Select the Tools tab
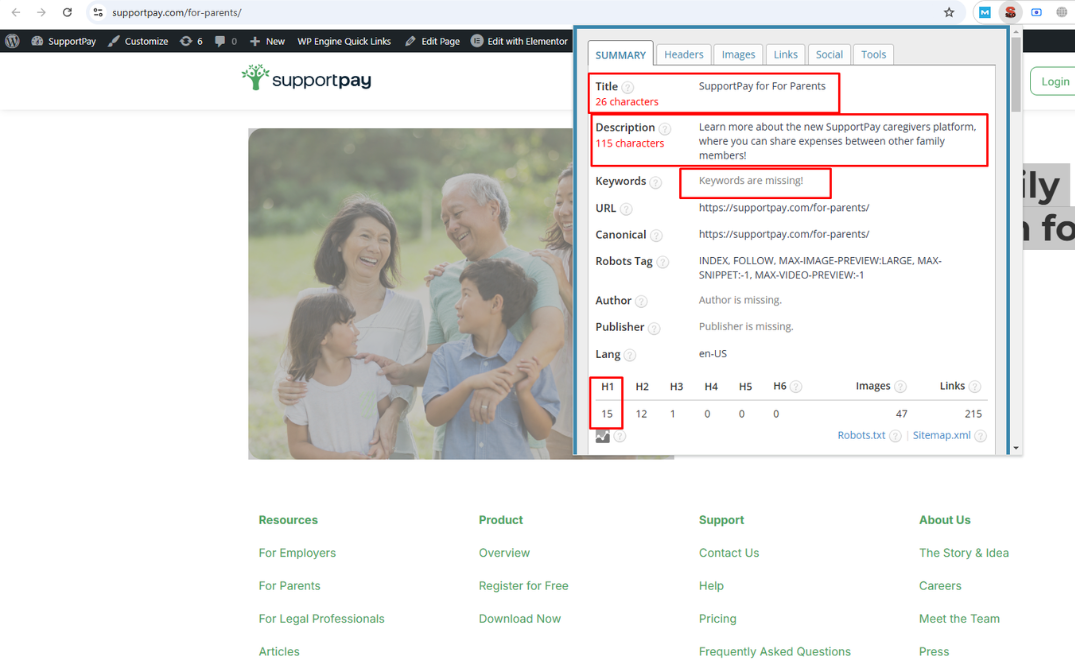 point(873,55)
